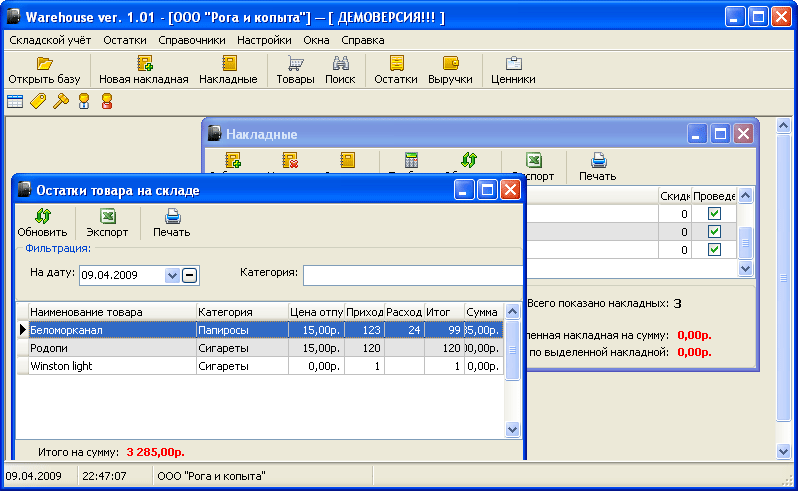Click refresh arrows icon in Накладные window
Image resolution: width=798 pixels, height=491 pixels.
click(x=469, y=160)
